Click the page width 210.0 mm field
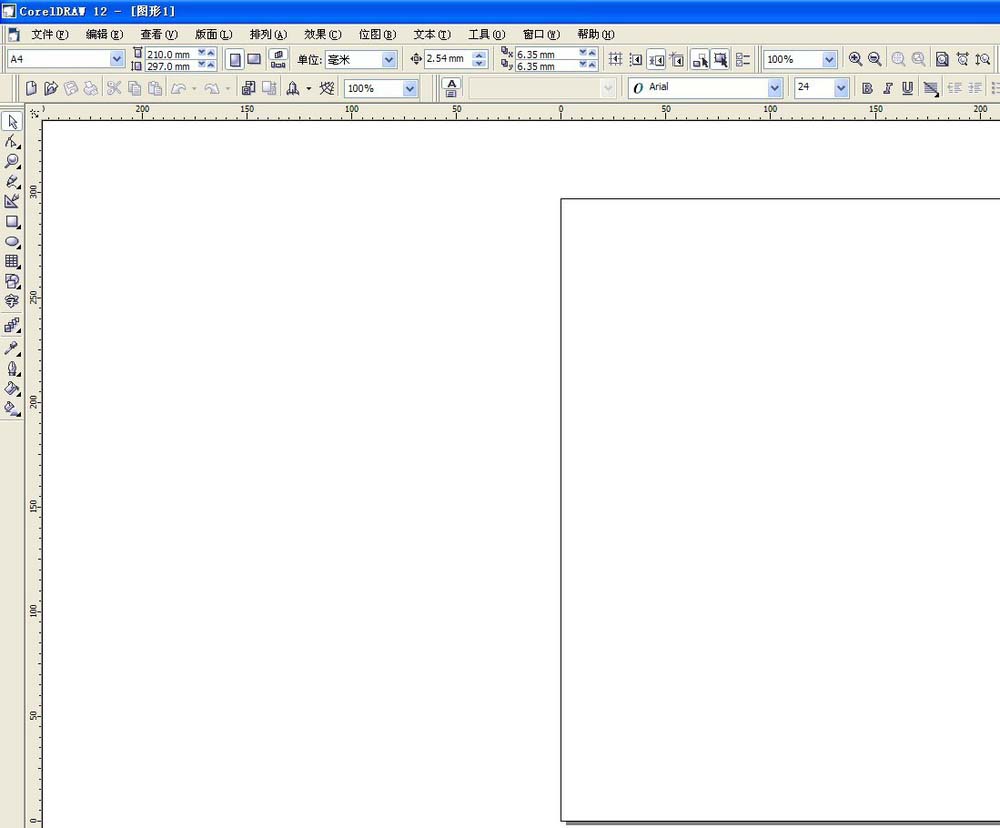The height and width of the screenshot is (828, 1000). coord(170,54)
